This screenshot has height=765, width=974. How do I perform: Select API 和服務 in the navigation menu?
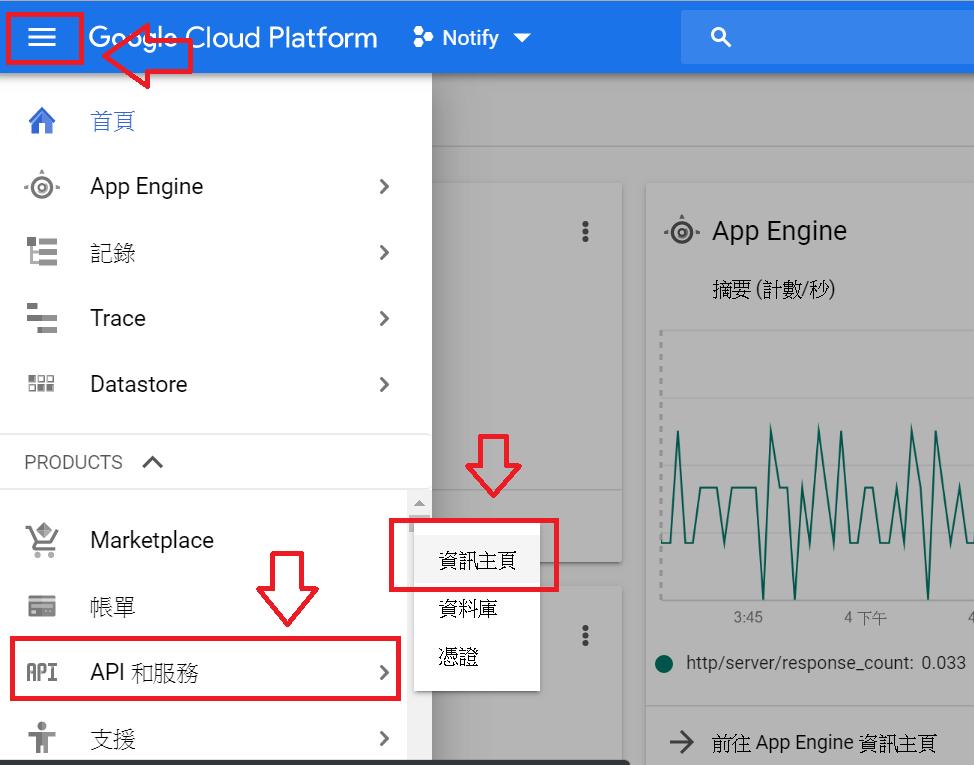(x=145, y=672)
